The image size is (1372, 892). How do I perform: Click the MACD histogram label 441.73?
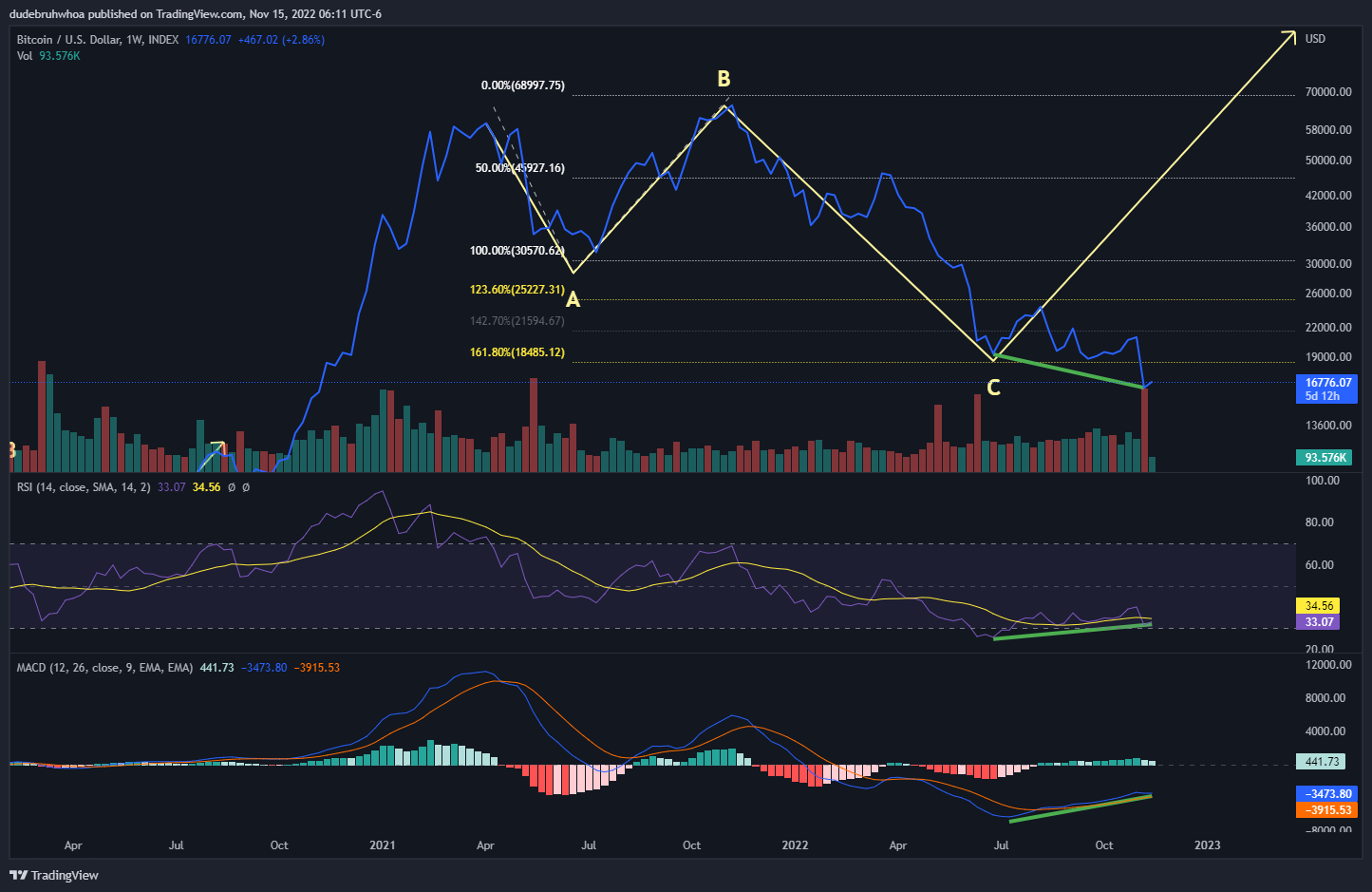pos(1321,762)
